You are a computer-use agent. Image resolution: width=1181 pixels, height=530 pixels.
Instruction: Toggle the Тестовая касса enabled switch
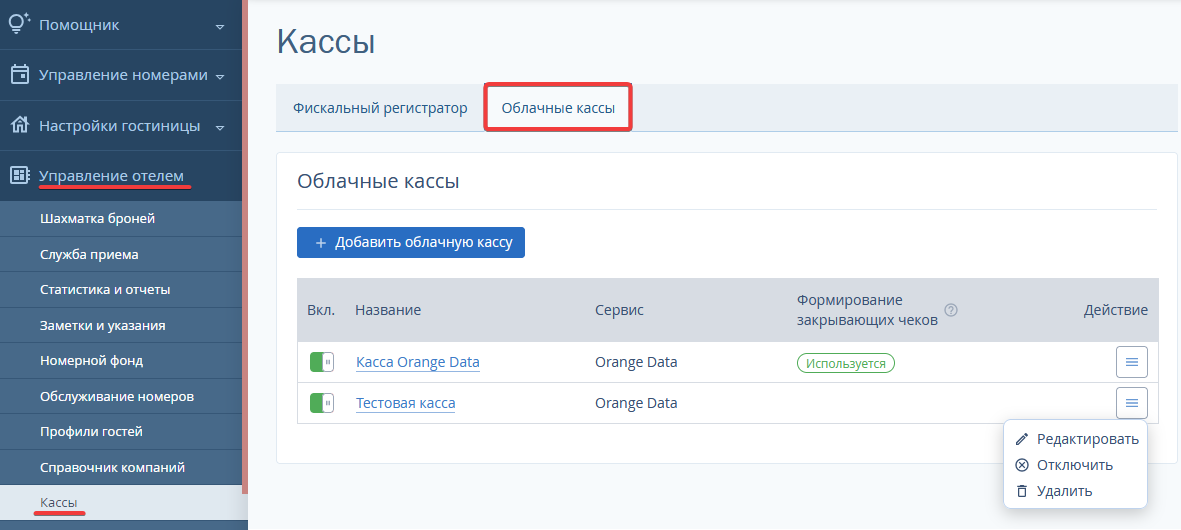[322, 403]
